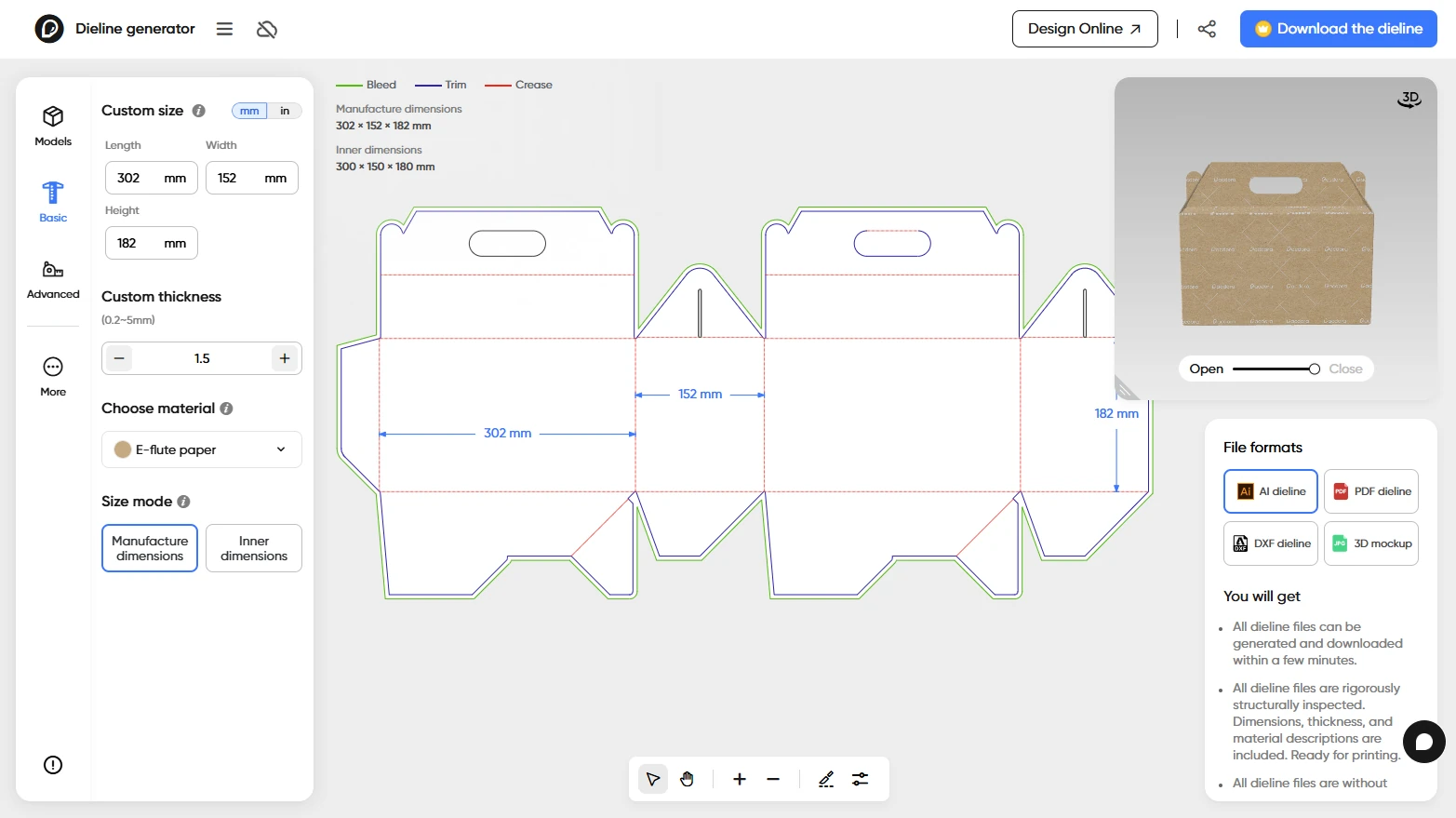Image resolution: width=1456 pixels, height=818 pixels.
Task: Click the Download the dieline button
Action: tap(1338, 29)
